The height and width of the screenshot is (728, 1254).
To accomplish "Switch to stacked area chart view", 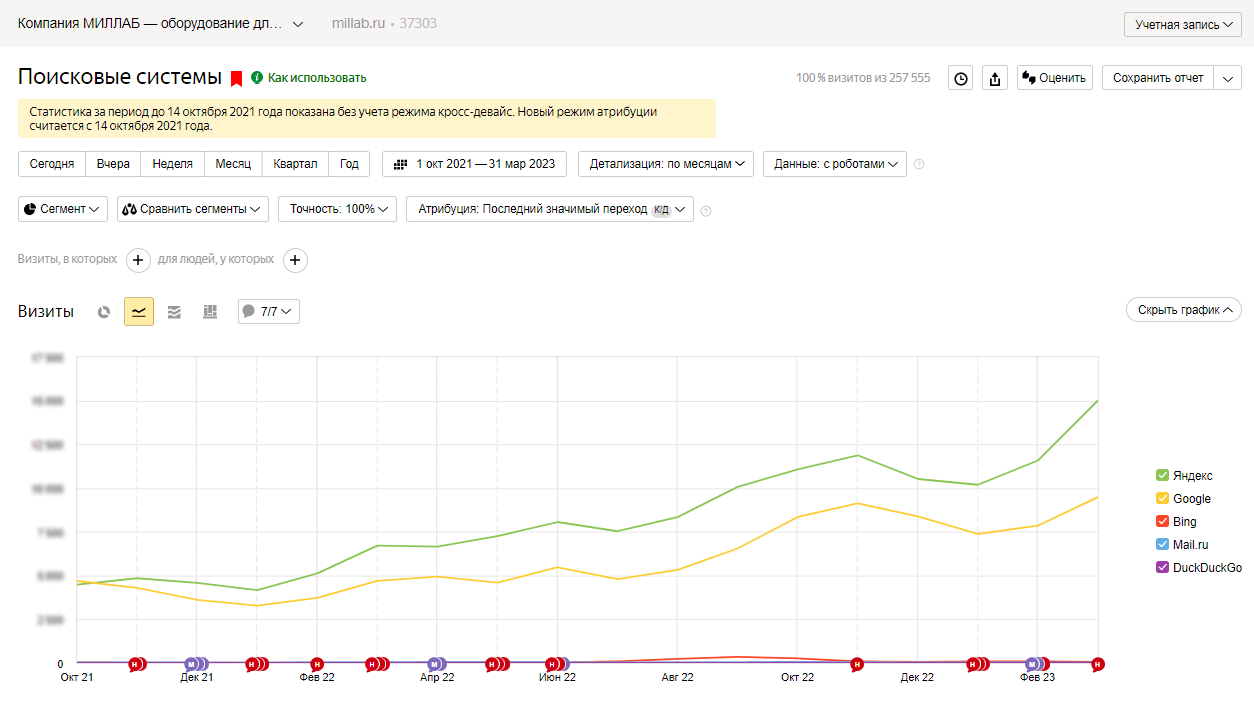I will tap(174, 312).
